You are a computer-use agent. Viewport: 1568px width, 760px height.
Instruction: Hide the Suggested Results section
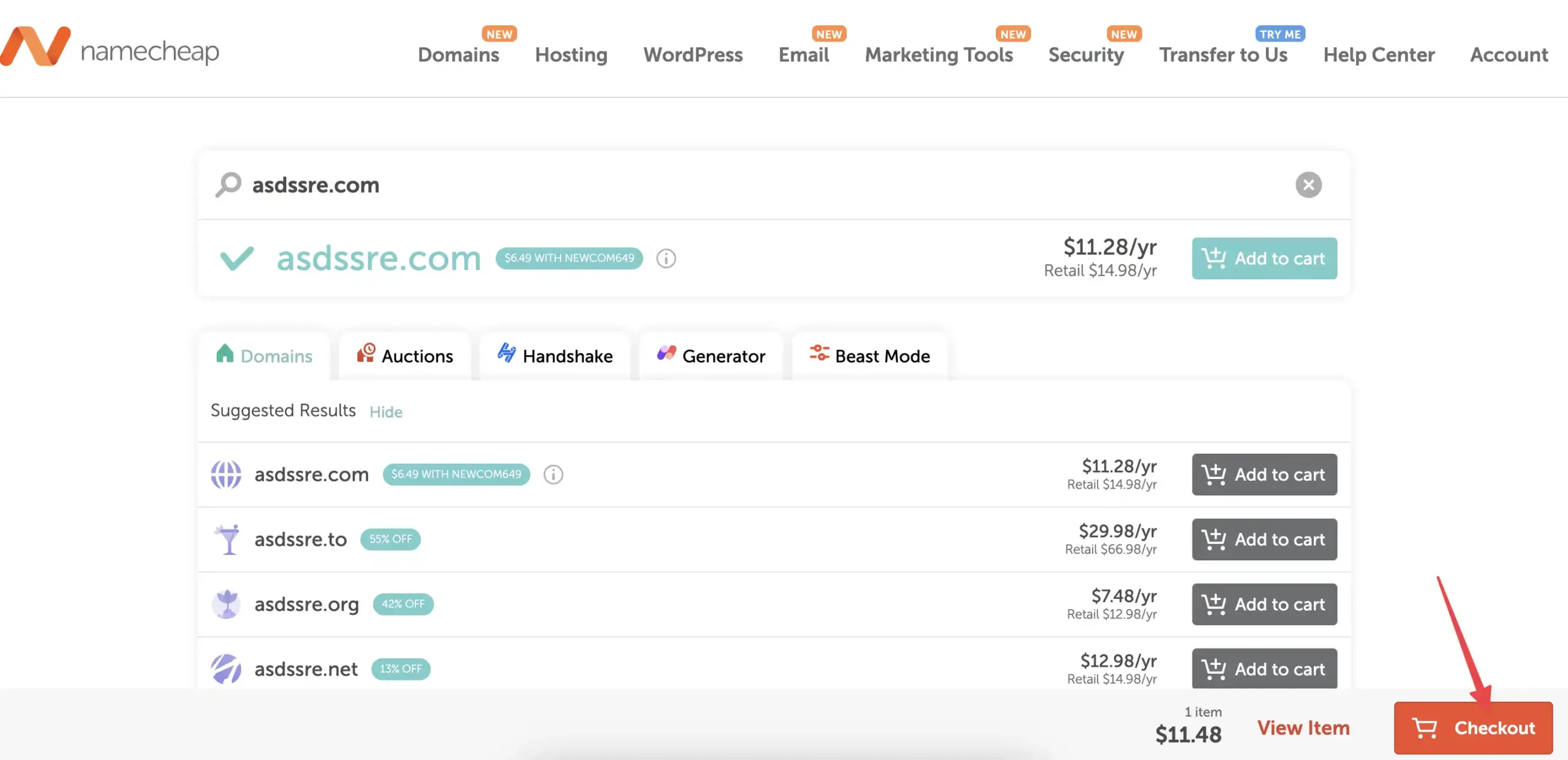[386, 412]
